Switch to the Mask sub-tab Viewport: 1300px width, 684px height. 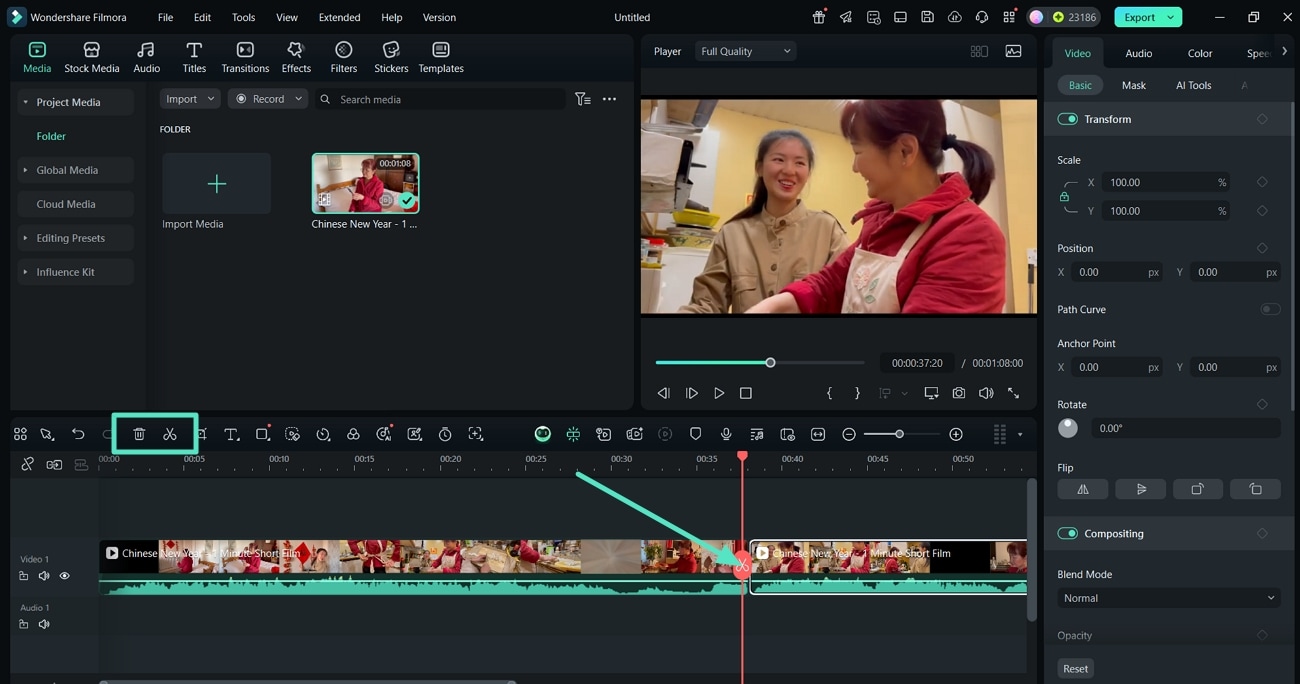tap(1134, 85)
